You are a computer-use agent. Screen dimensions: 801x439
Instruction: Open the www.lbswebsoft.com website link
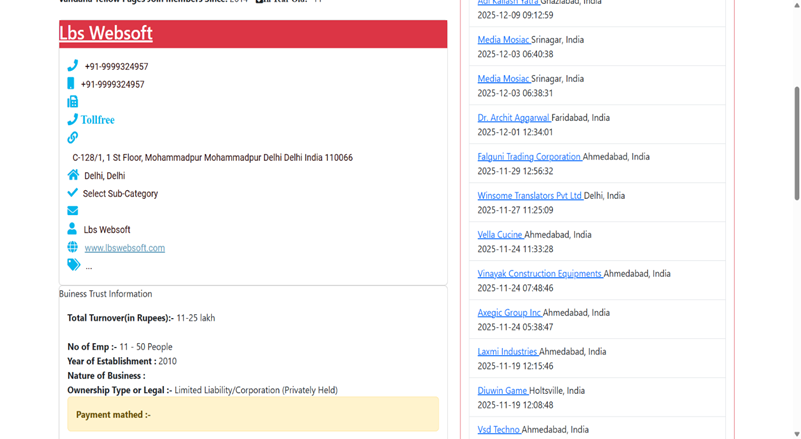[x=124, y=248]
